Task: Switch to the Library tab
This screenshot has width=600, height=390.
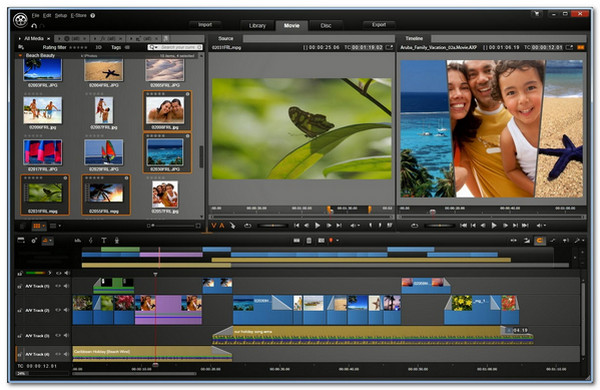Action: point(257,26)
